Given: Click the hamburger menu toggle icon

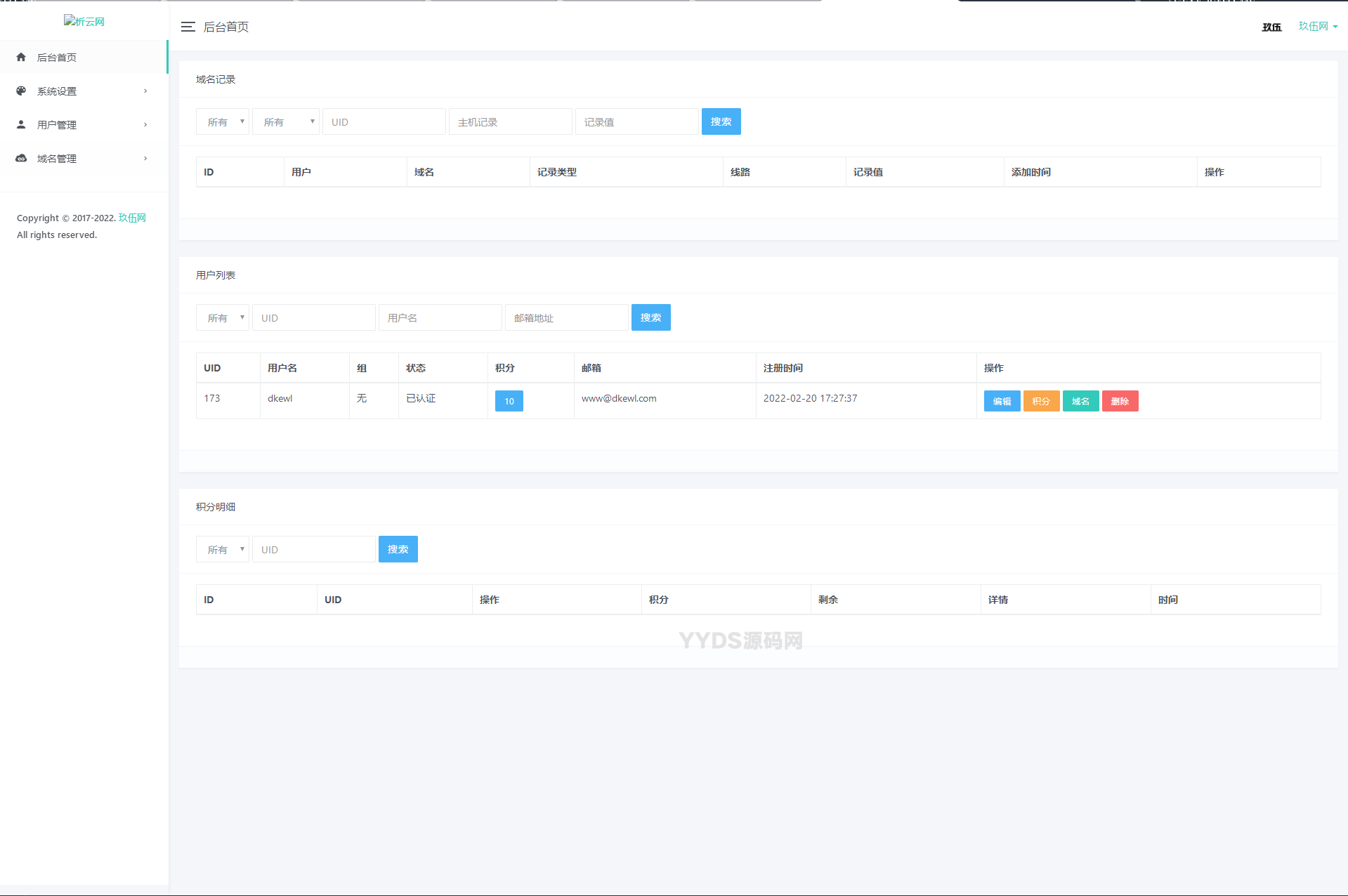Looking at the screenshot, I should point(188,27).
